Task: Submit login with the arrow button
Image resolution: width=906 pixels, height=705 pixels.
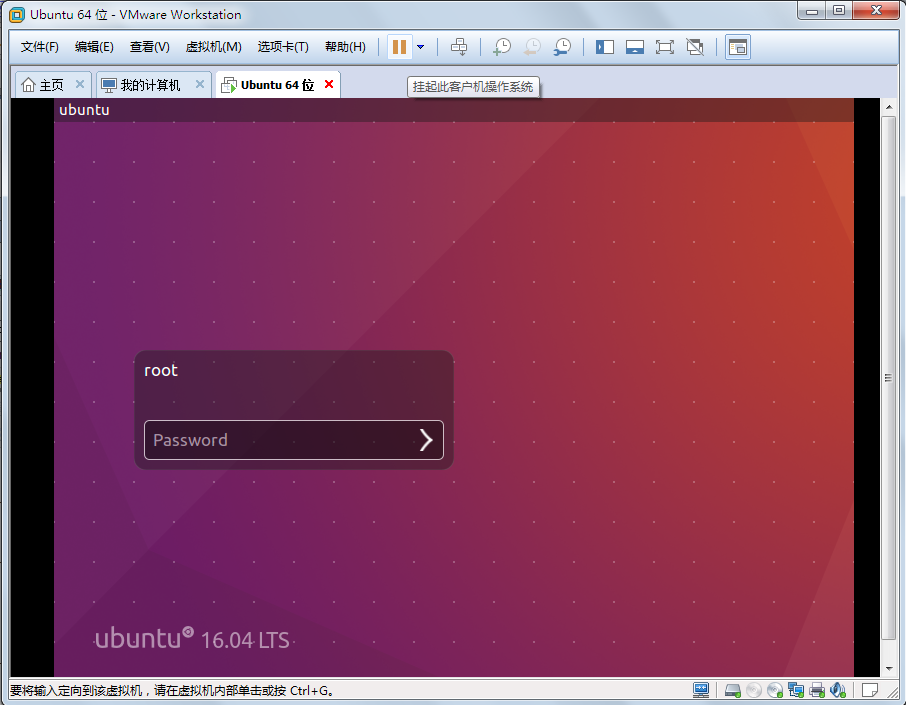Action: point(426,440)
